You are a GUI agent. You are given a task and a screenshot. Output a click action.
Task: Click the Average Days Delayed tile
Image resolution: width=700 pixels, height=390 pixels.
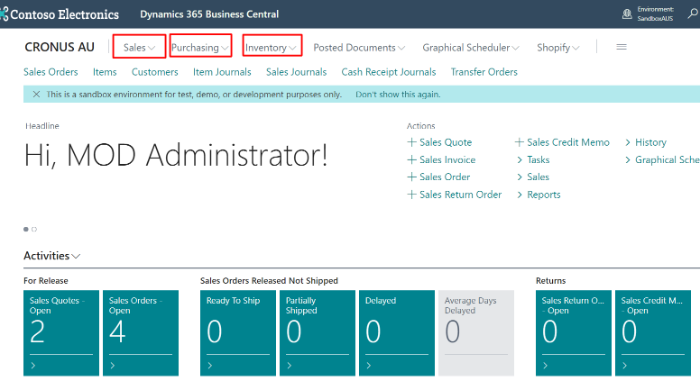(476, 333)
